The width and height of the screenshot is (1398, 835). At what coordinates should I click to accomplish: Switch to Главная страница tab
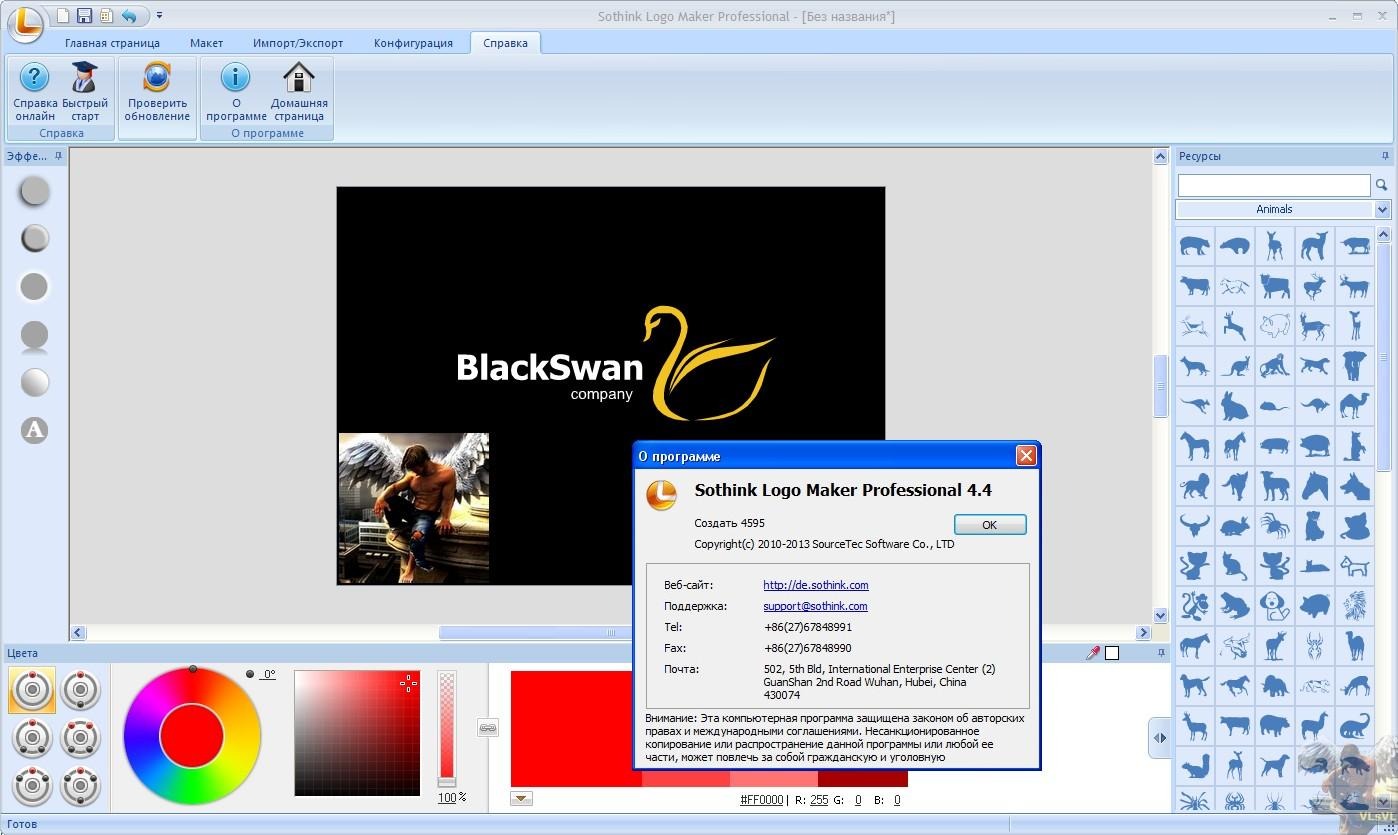pos(112,43)
